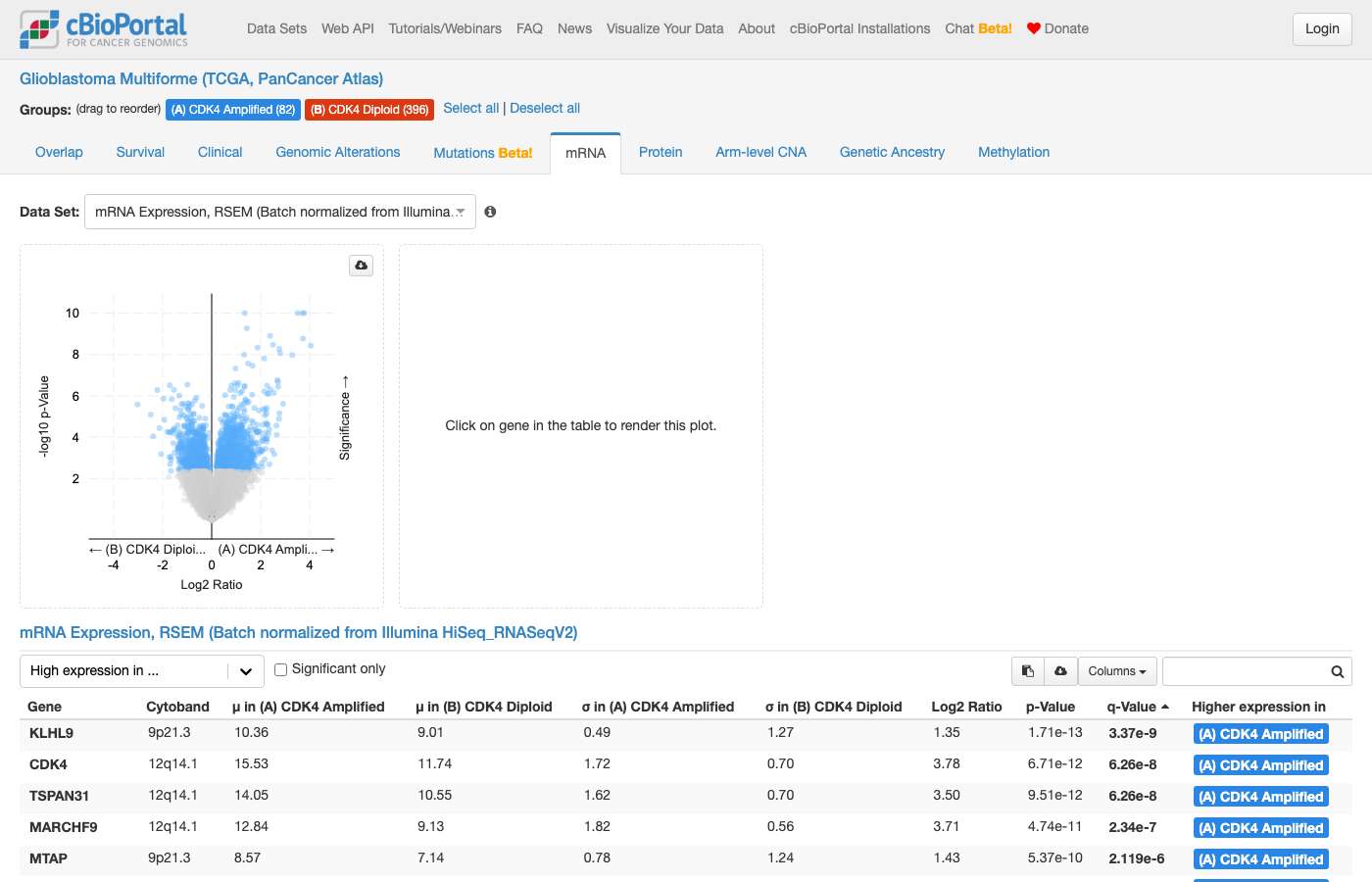This screenshot has height=882, width=1372.
Task: Open the Genomic Alterations tab
Action: click(338, 152)
